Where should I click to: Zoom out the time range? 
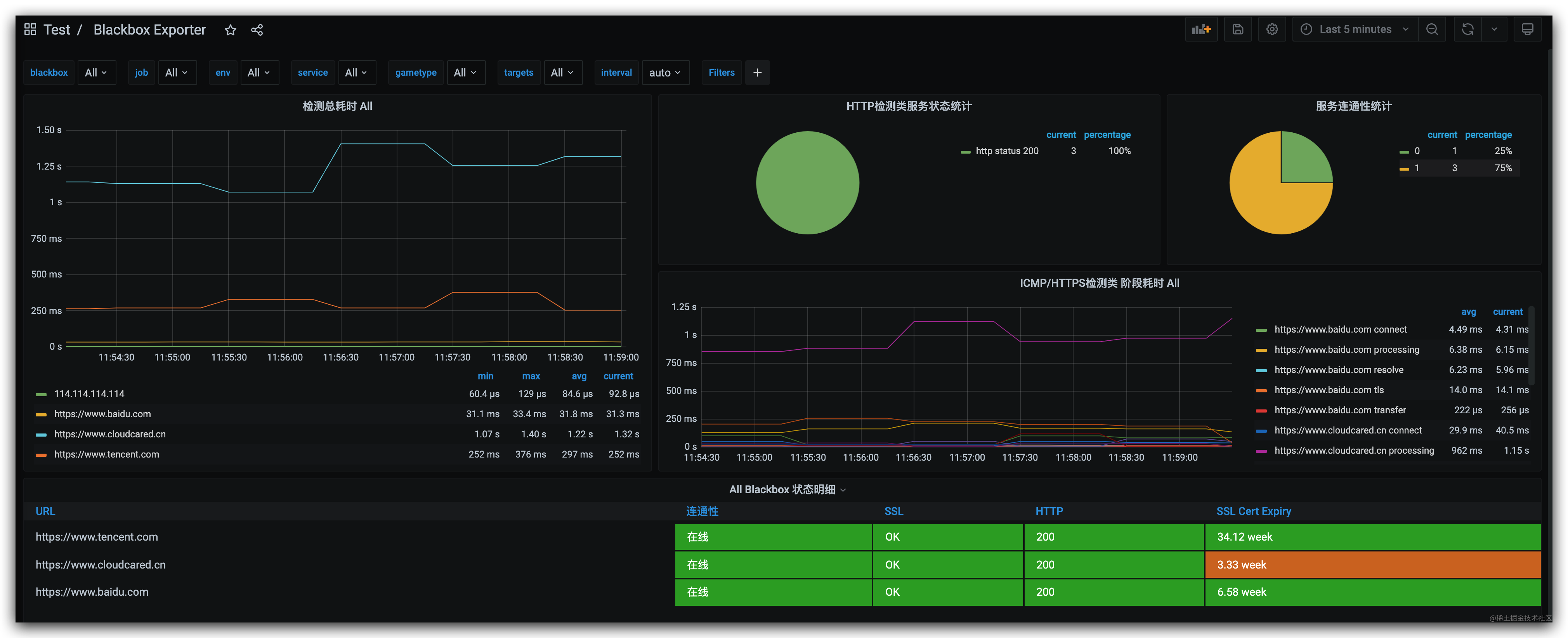1432,29
